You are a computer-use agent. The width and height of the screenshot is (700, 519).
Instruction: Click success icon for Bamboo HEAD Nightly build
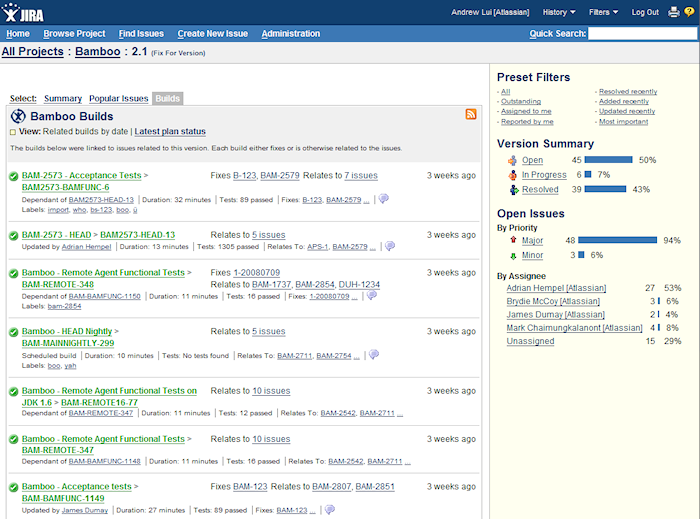pos(13,332)
